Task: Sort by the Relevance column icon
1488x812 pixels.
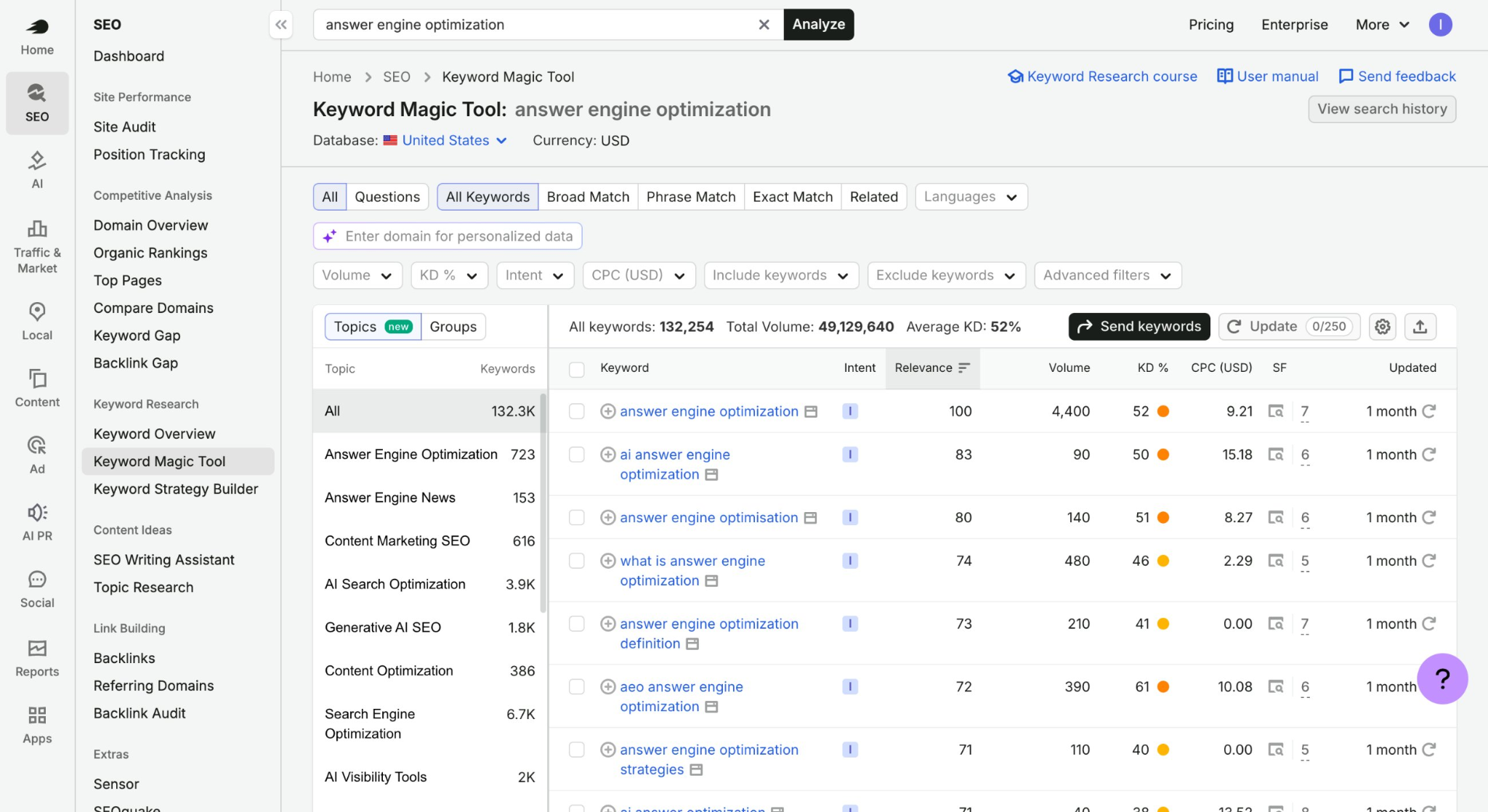Action: tap(963, 368)
